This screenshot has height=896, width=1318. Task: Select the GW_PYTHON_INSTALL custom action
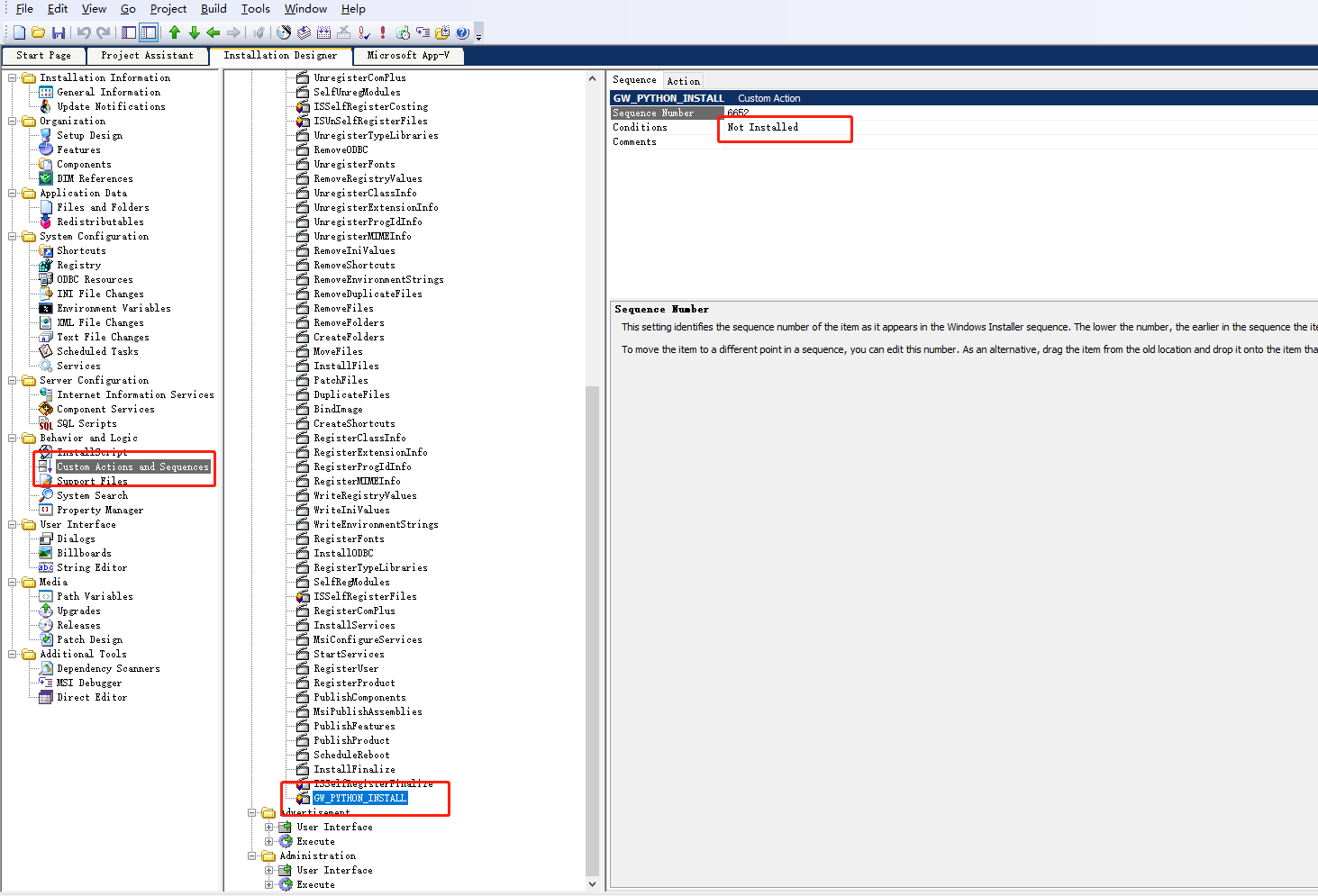[x=359, y=798]
